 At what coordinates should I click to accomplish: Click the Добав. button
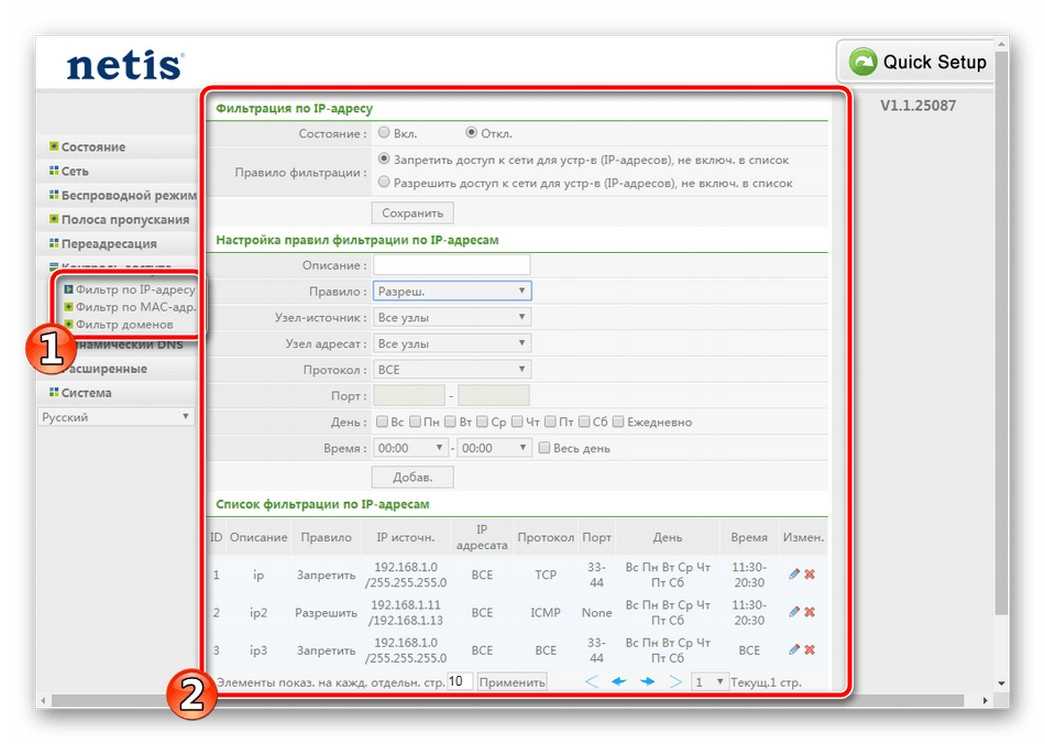tap(413, 477)
